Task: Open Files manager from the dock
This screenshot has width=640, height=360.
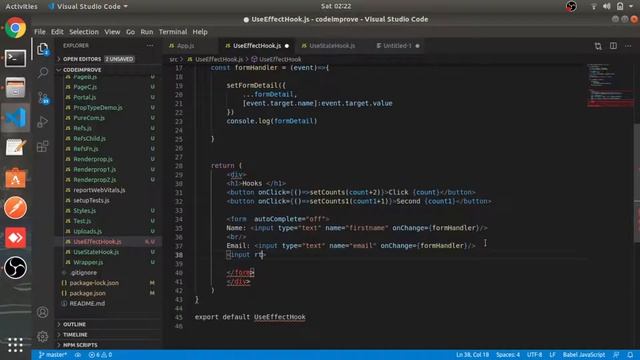Action: click(16, 88)
